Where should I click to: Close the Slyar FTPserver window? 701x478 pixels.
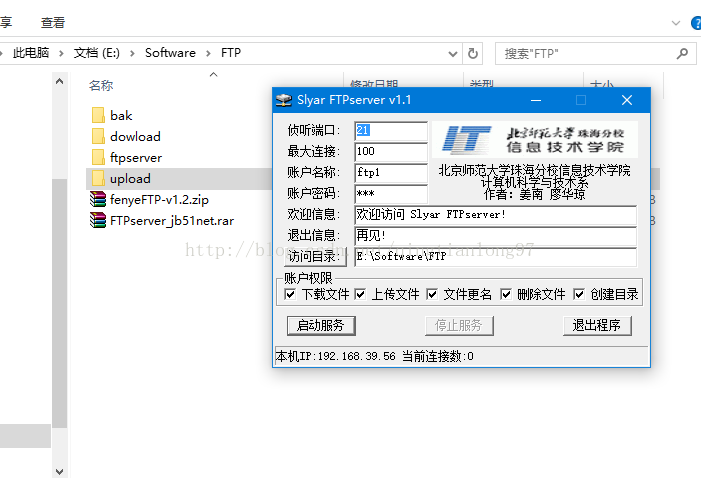(627, 100)
